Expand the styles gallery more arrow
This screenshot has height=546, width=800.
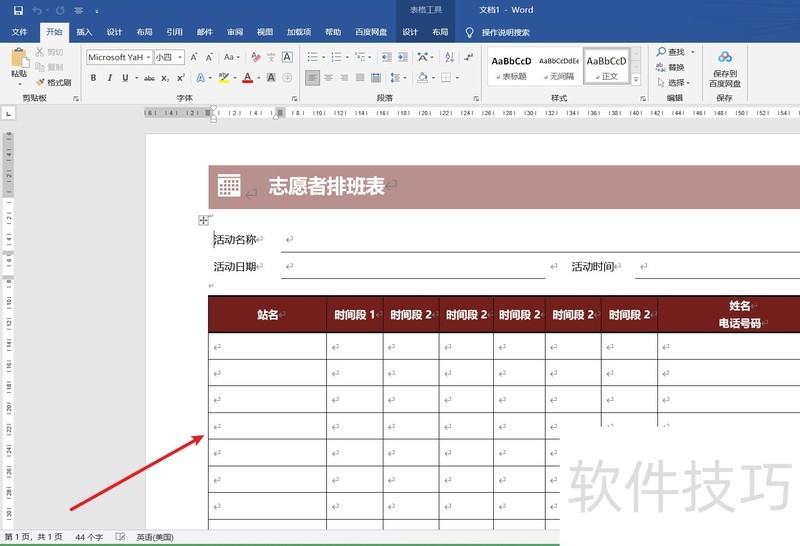(636, 78)
